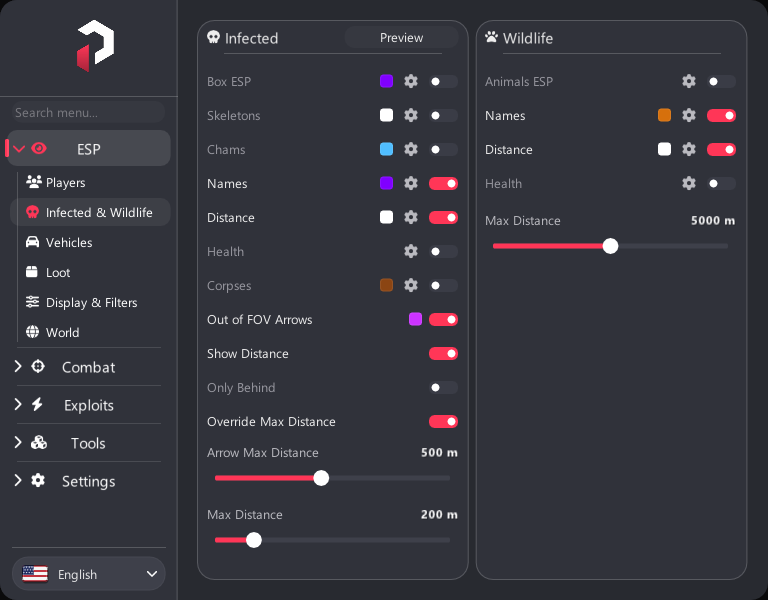Click the Chams blue color swatch
This screenshot has height=600, width=768.
click(386, 149)
